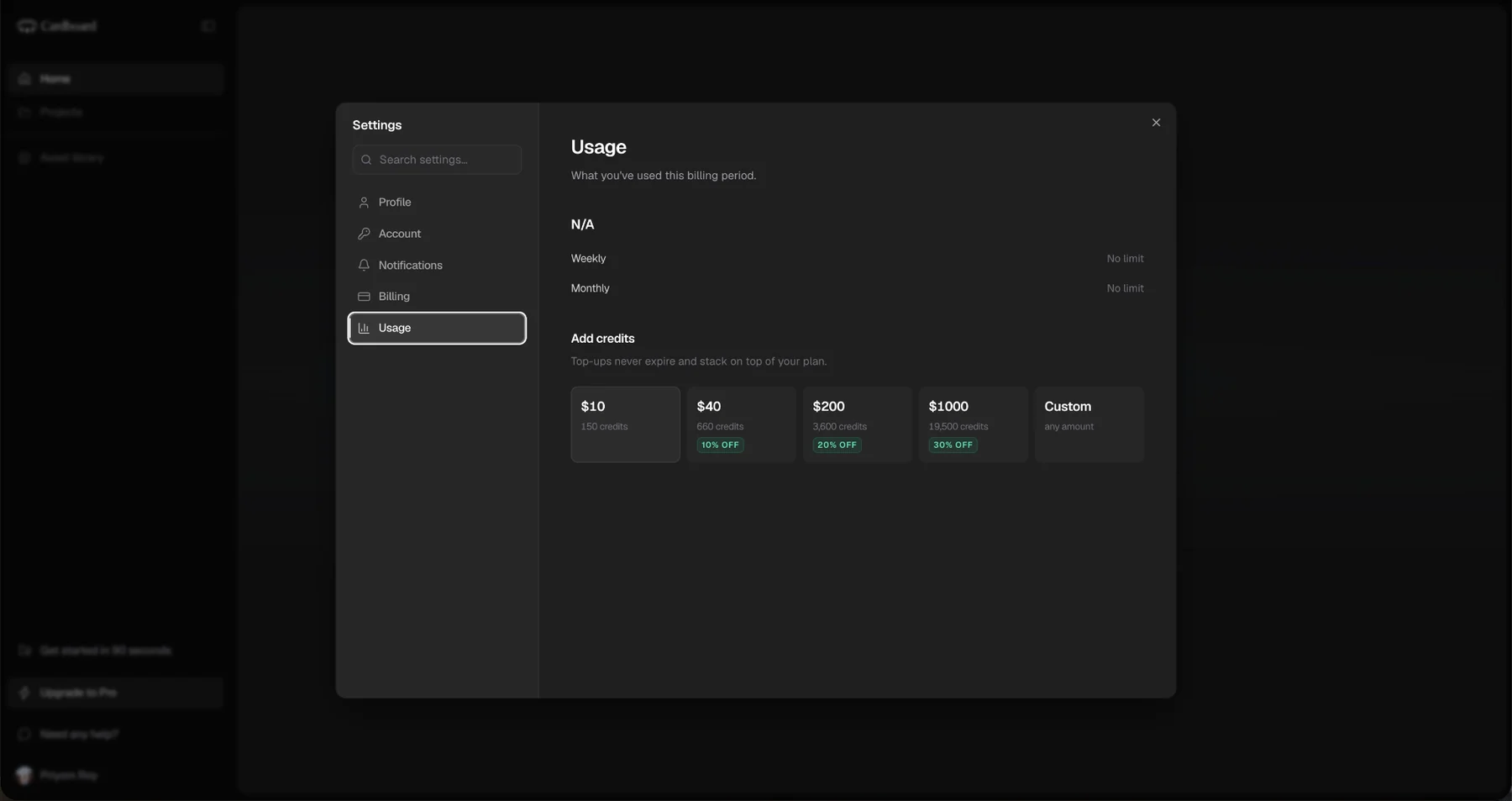
Task: Click the "Weekly" usage row label
Action: point(588,259)
